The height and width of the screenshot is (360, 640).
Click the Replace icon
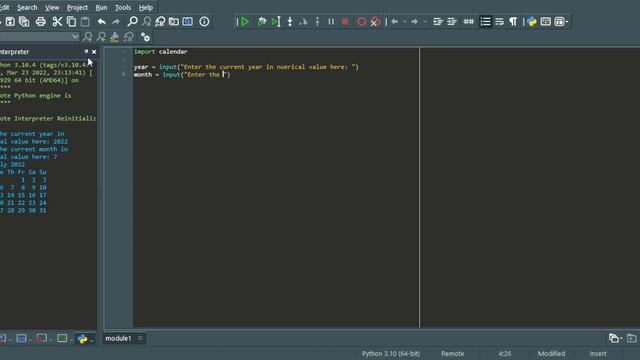(x=160, y=22)
